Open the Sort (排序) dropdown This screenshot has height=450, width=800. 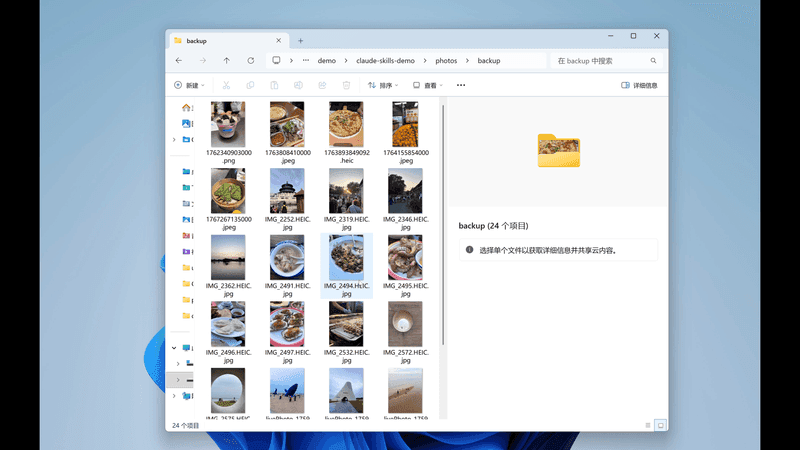pyautogui.click(x=383, y=85)
